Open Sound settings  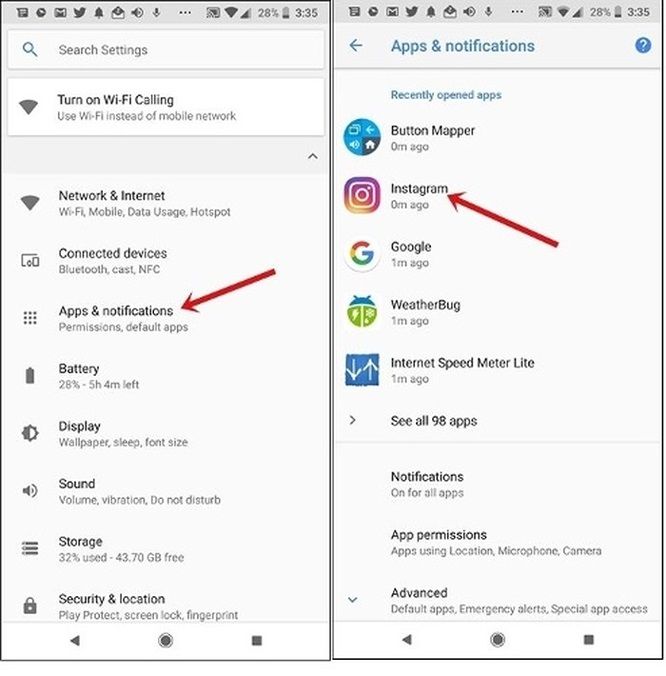[166, 491]
